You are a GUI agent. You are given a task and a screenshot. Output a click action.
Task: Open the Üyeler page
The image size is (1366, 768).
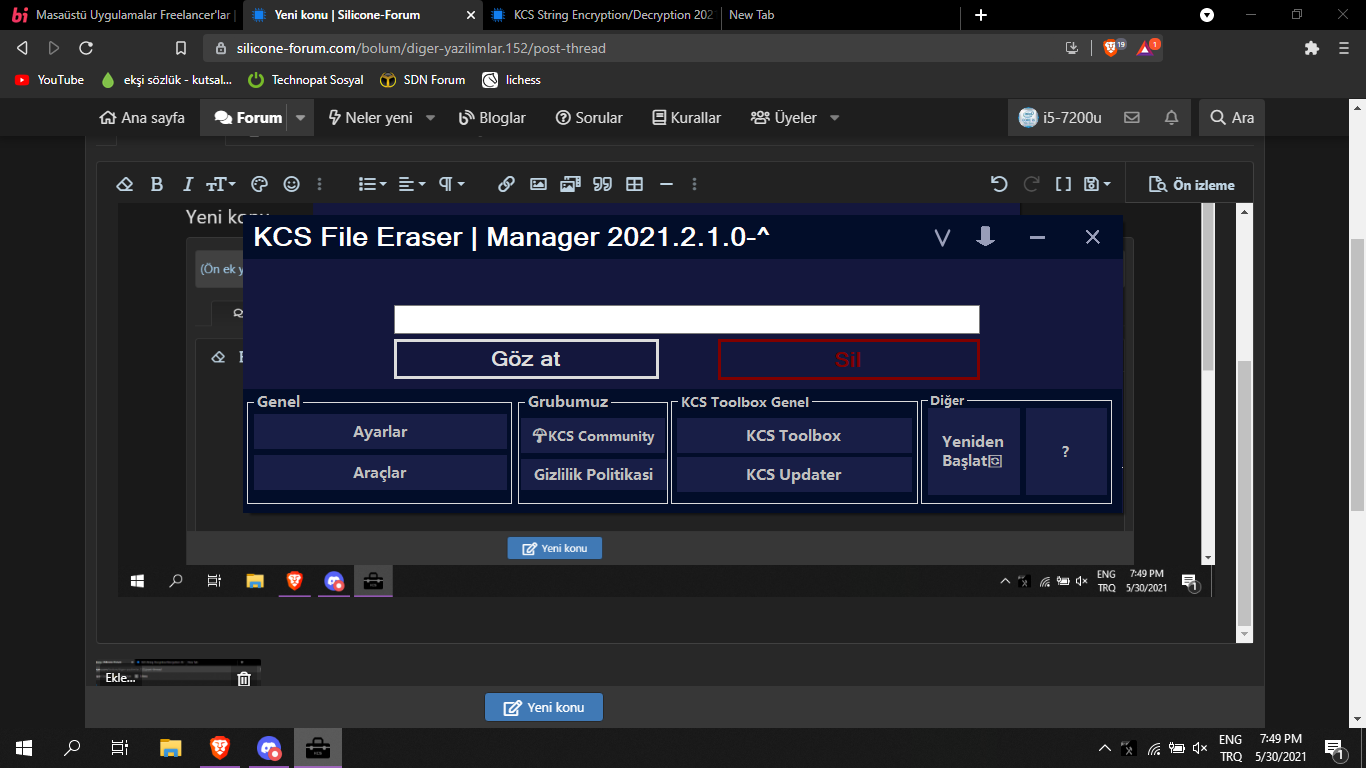point(784,118)
